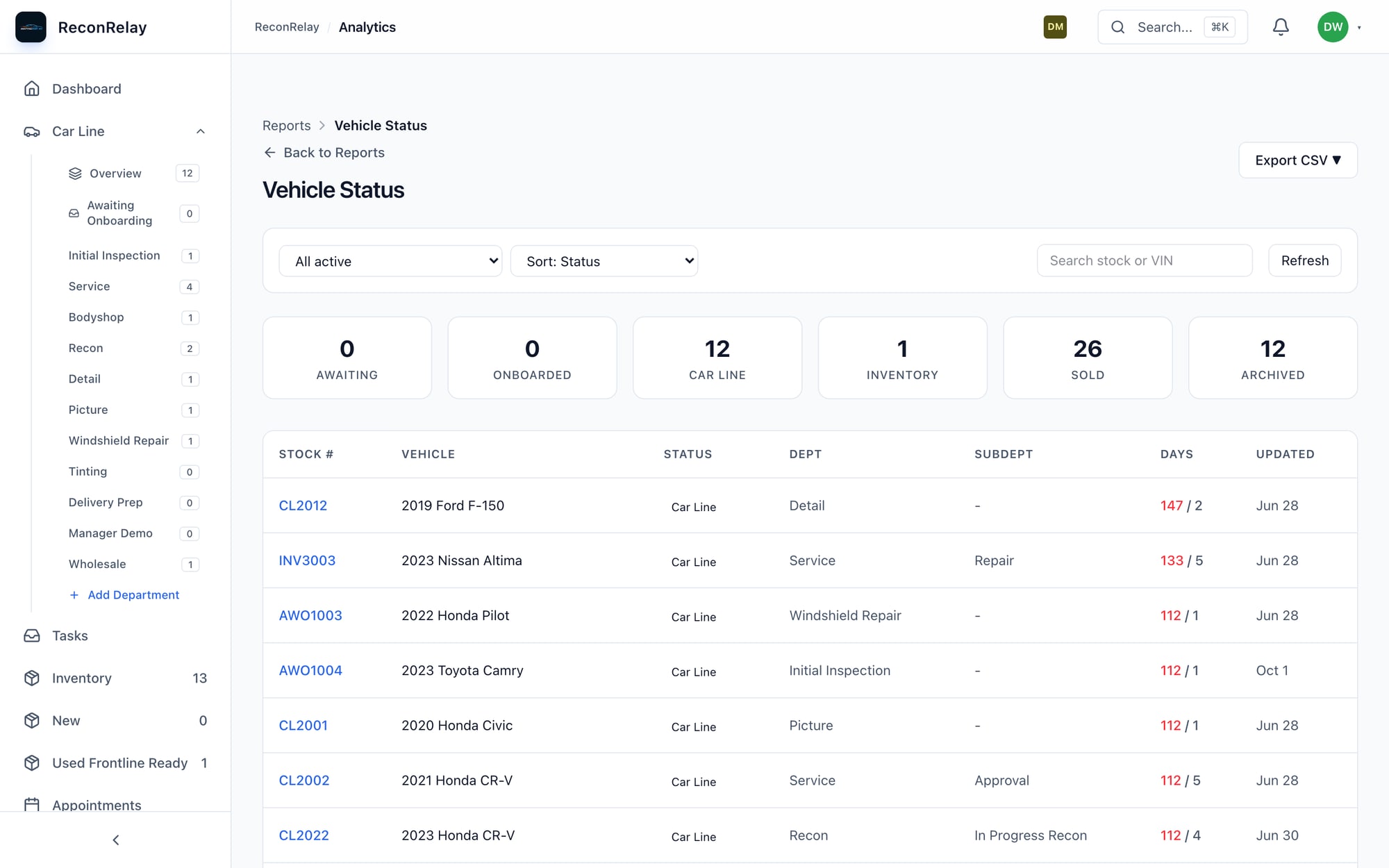Open notifications bell
The image size is (1389, 868).
point(1281,27)
